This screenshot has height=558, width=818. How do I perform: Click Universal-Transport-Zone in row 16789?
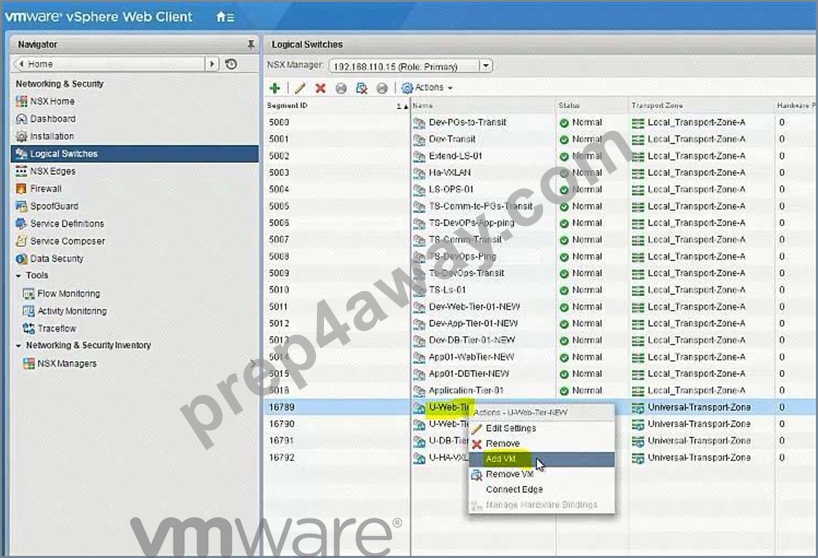[x=699, y=407]
